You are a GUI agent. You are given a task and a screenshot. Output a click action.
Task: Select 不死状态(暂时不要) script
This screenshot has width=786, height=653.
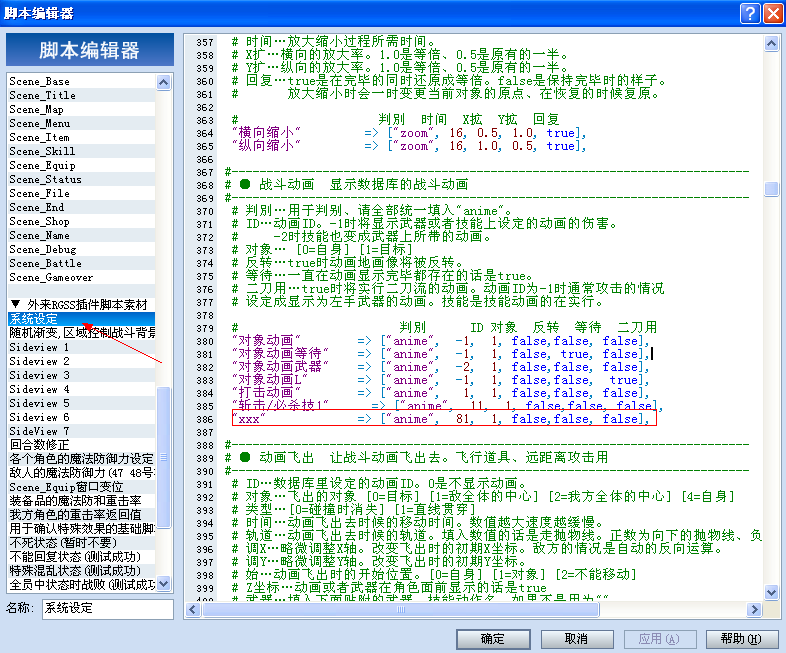[x=82, y=543]
